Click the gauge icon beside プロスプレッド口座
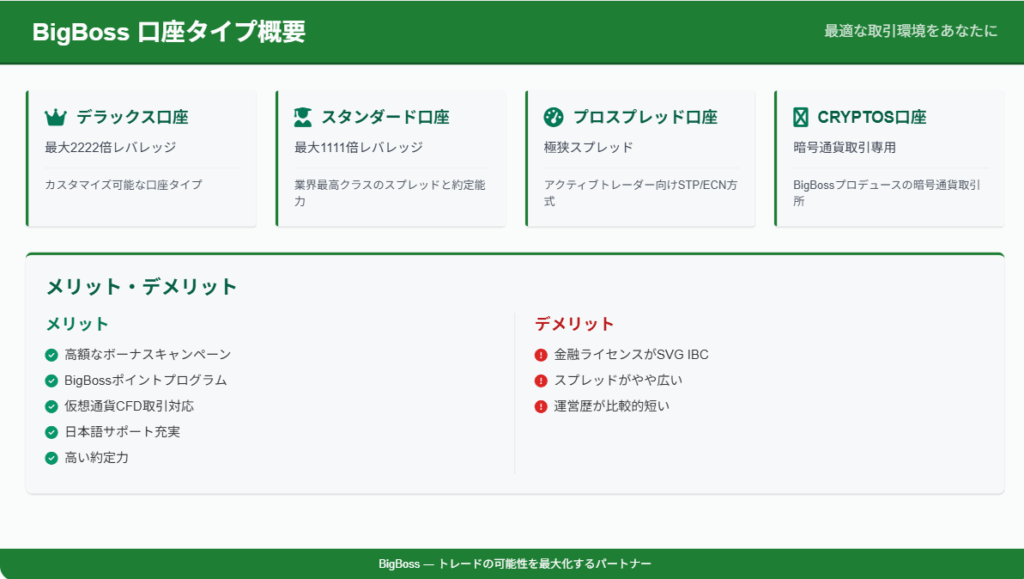Image resolution: width=1024 pixels, height=579 pixels. tap(553, 118)
